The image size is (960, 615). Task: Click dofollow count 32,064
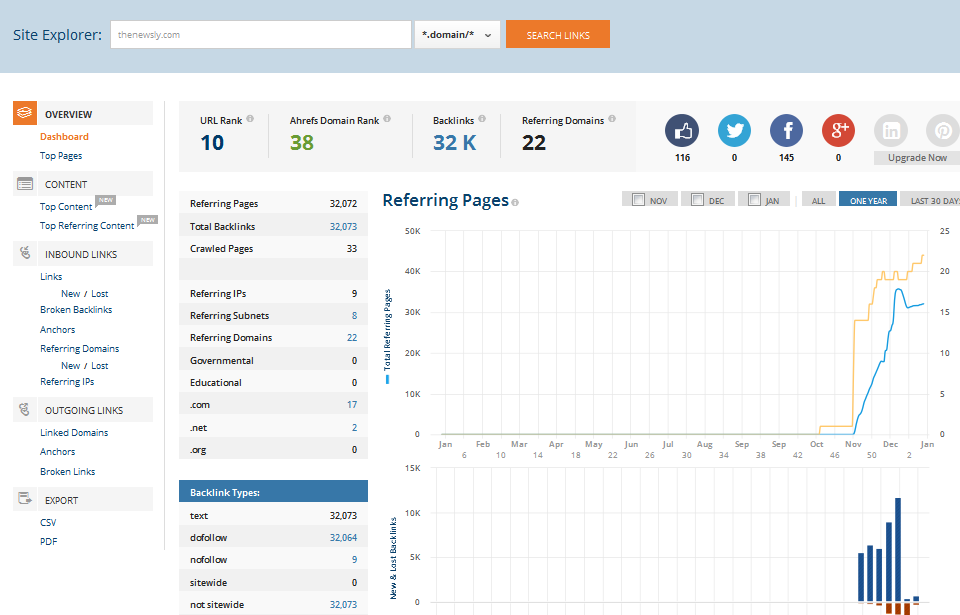[343, 537]
